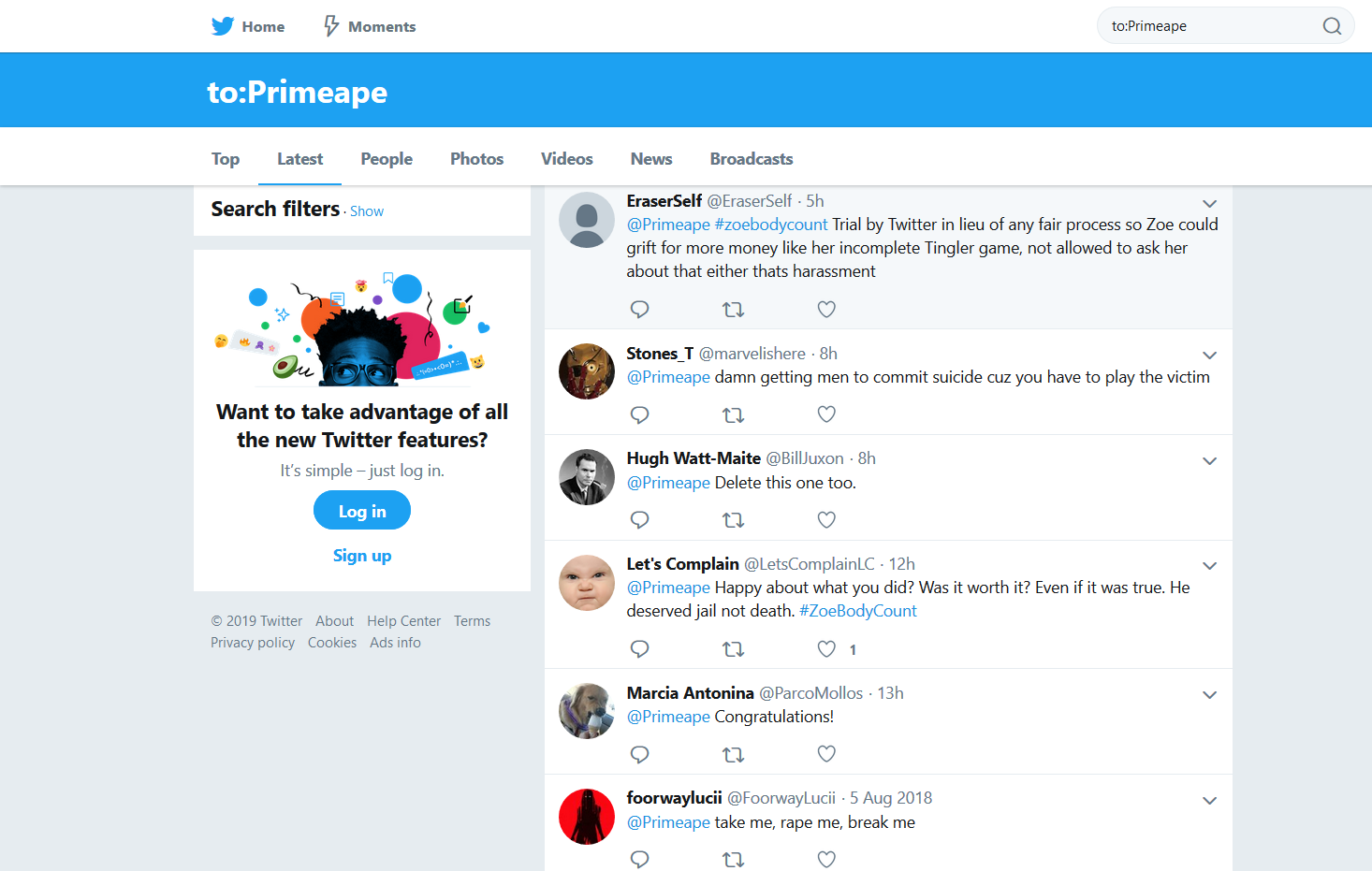Image resolution: width=1372 pixels, height=871 pixels.
Task: Retweet the Stones_T tweet
Action: (734, 414)
